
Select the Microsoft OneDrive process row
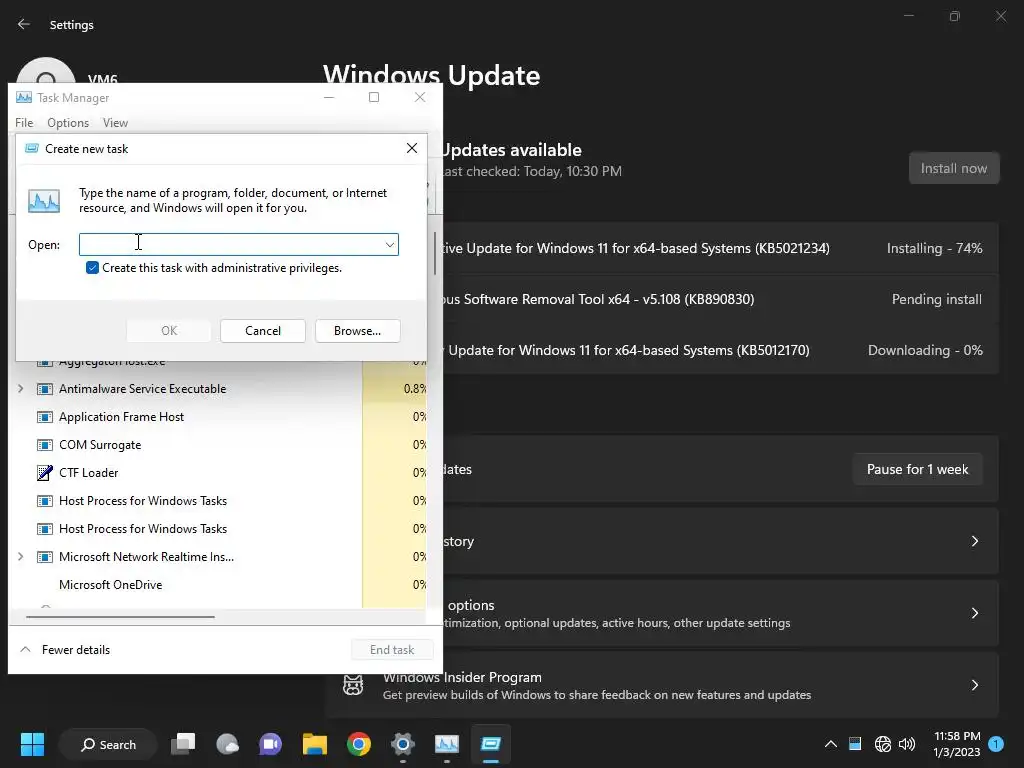click(217, 584)
